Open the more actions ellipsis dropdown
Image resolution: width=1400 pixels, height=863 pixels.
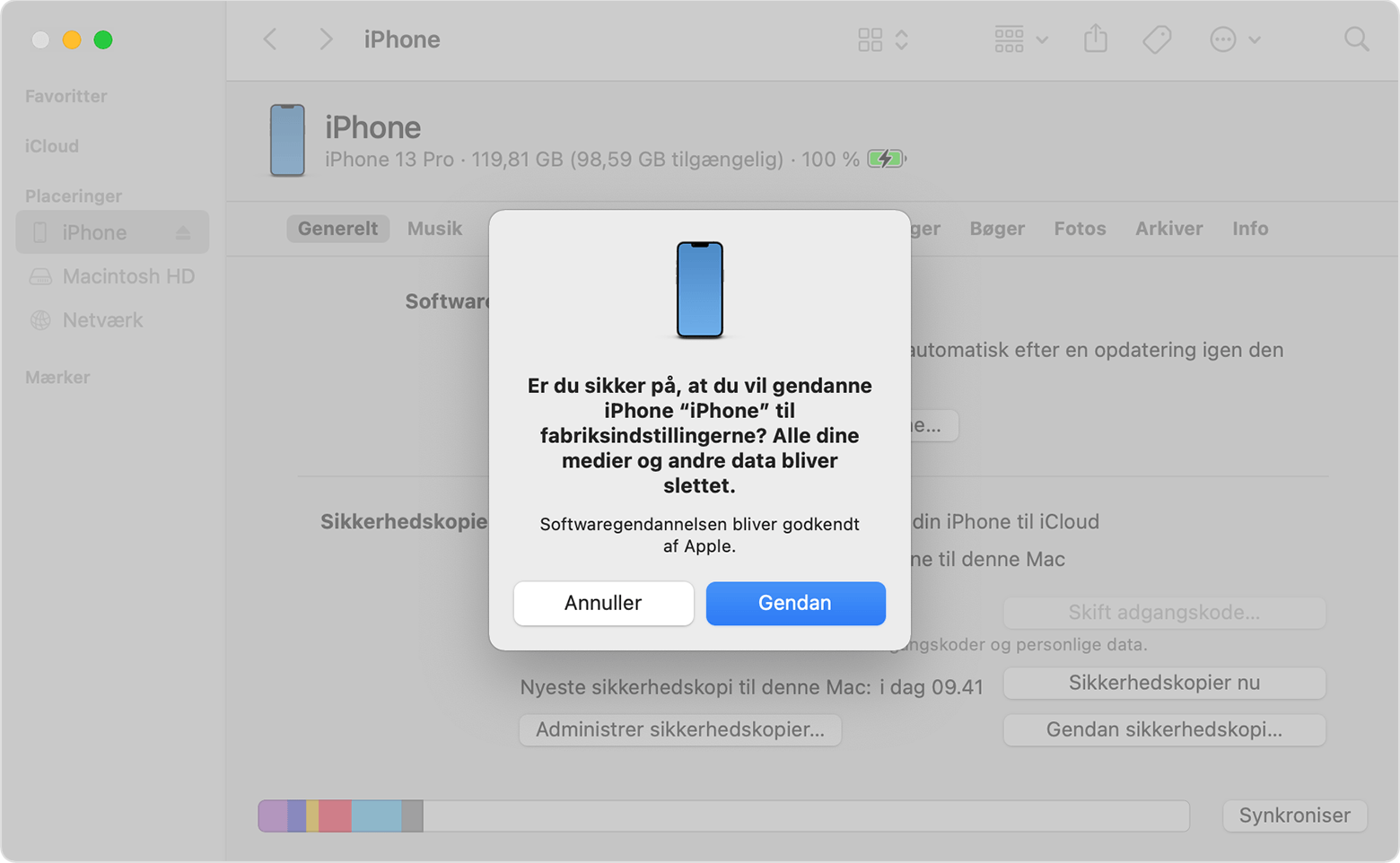(x=1235, y=39)
